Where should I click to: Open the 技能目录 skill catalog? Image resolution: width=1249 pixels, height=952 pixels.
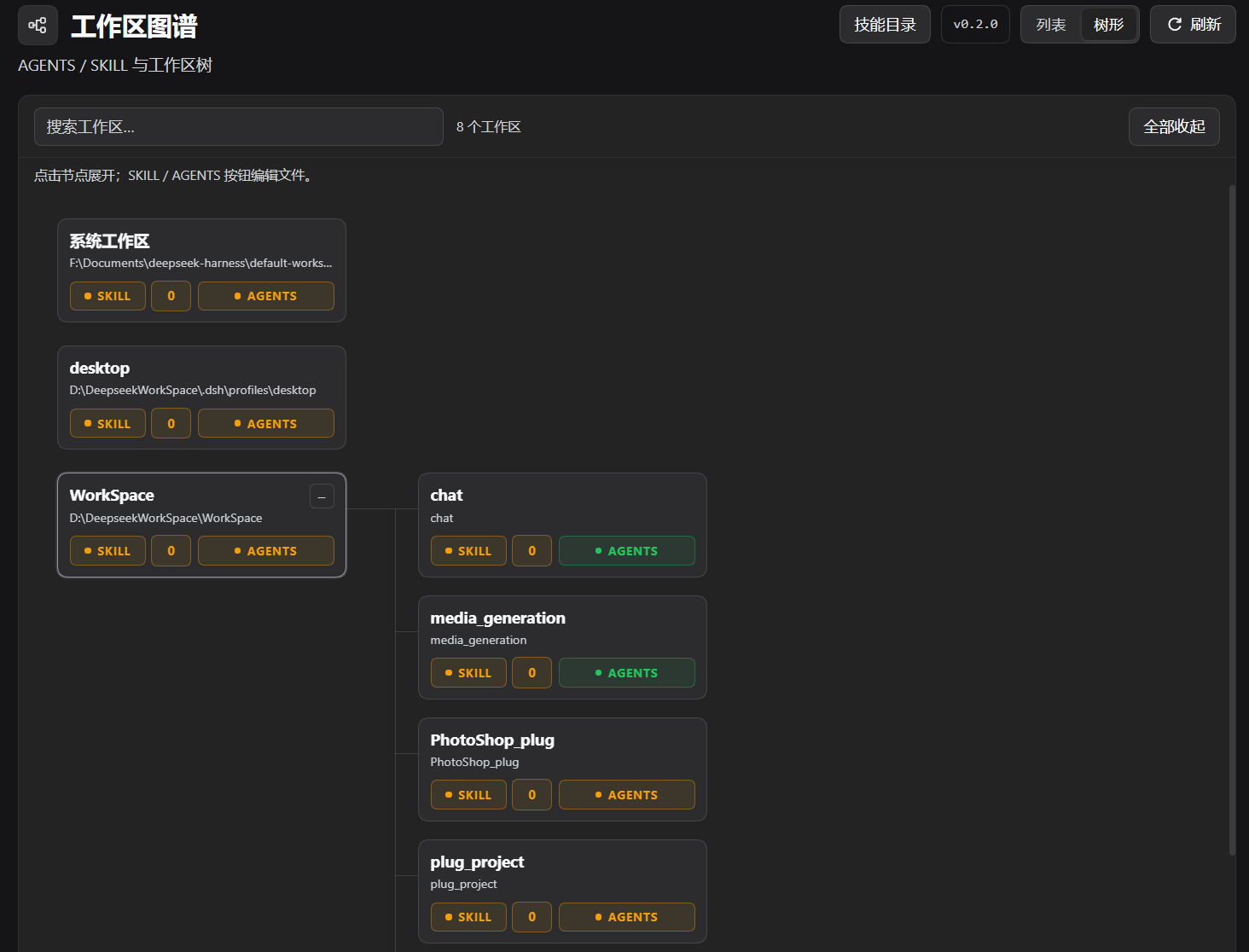(885, 25)
